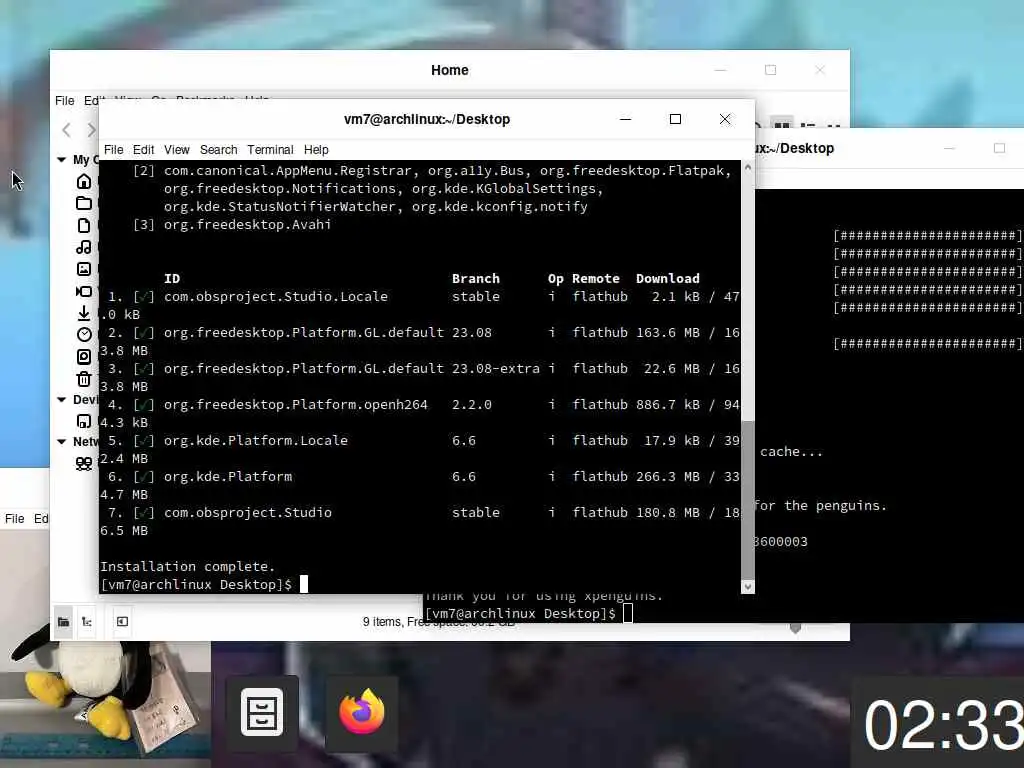Minimize the front terminal window
Screen dimensions: 1024x768
pos(626,119)
